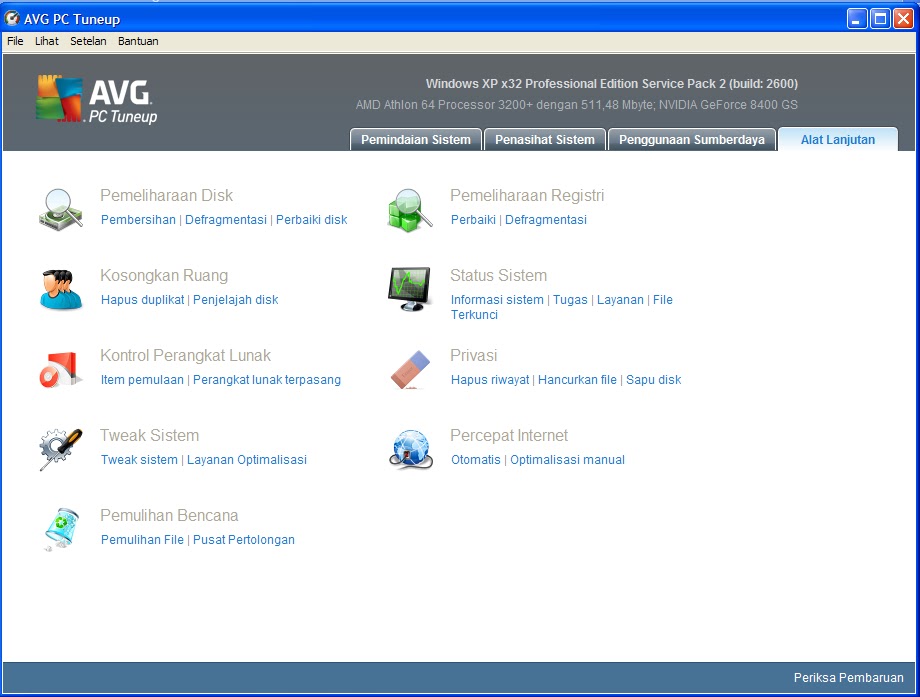Open the File menu
This screenshot has height=697, width=920.
(x=15, y=41)
